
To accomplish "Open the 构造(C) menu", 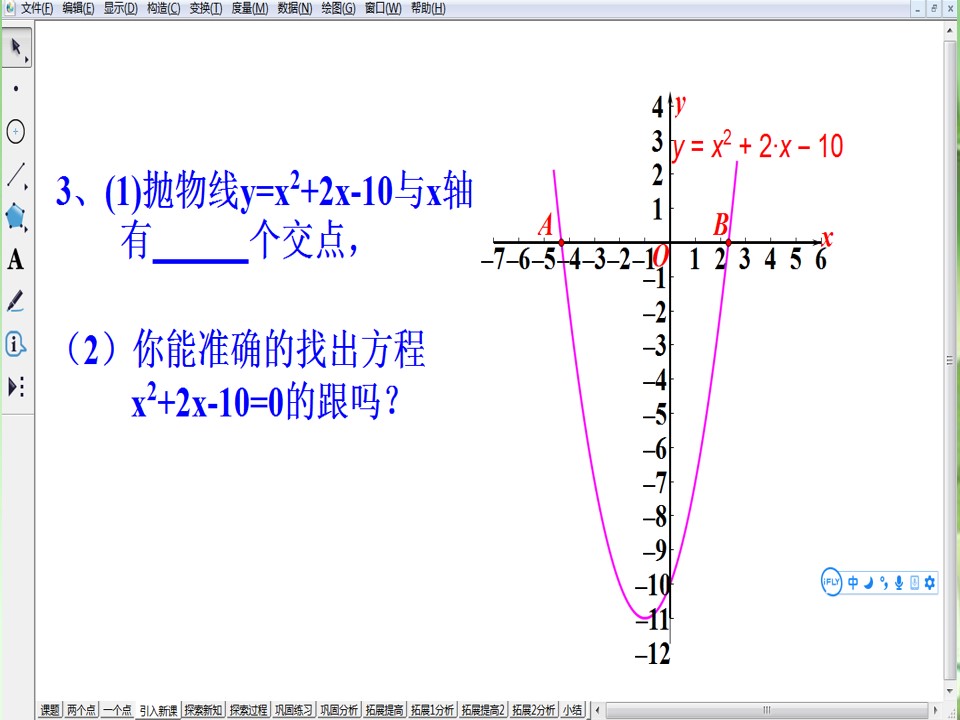I will point(163,9).
